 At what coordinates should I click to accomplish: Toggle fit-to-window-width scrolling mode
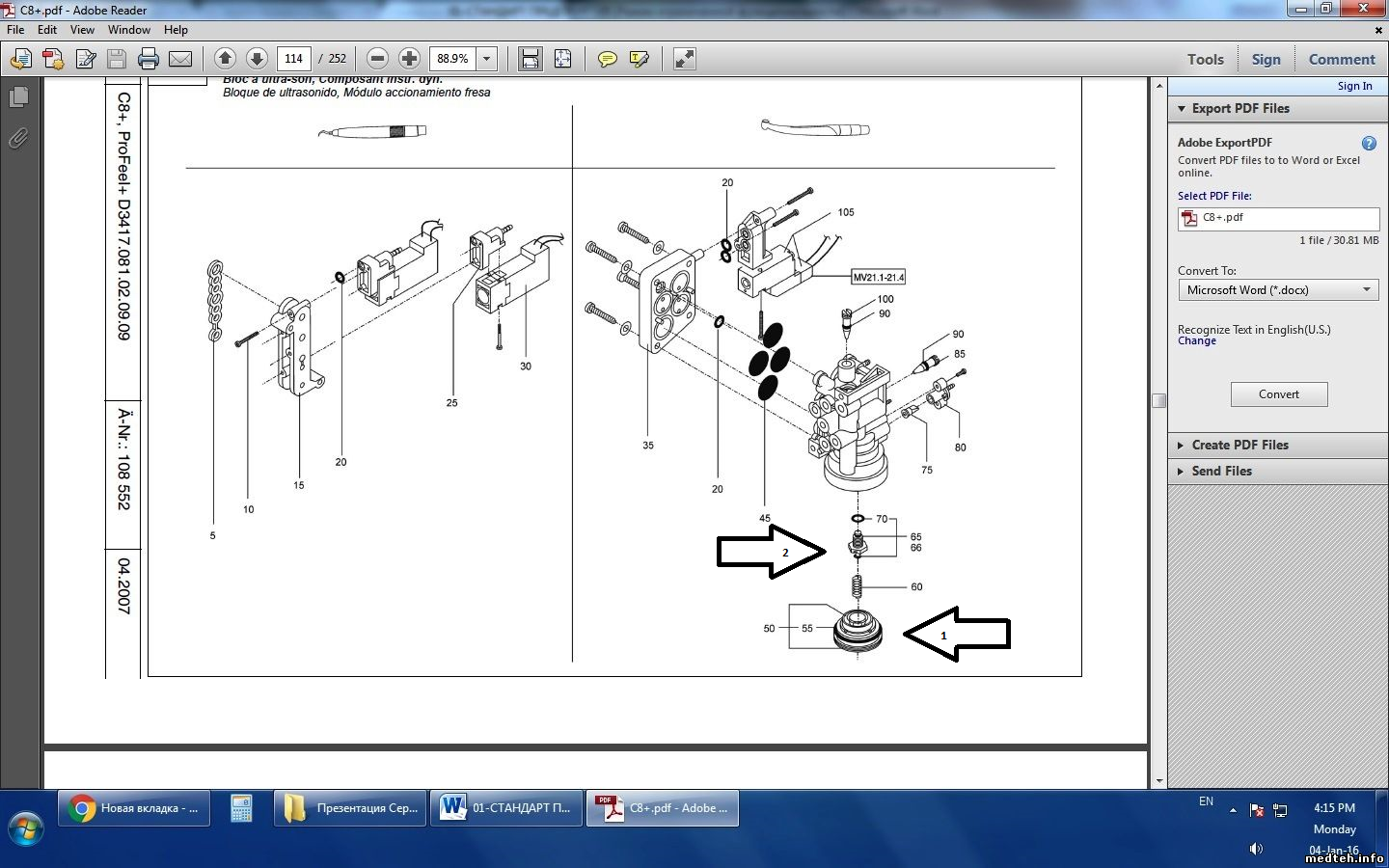(x=530, y=59)
